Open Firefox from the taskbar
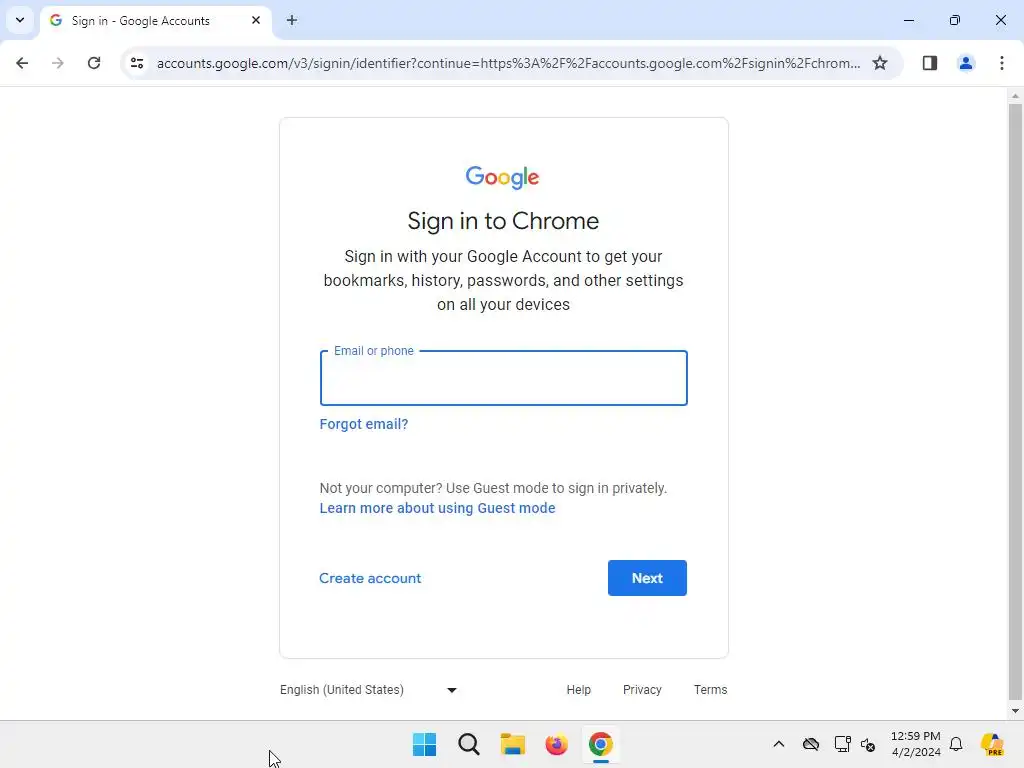The height and width of the screenshot is (768, 1024). 556,744
